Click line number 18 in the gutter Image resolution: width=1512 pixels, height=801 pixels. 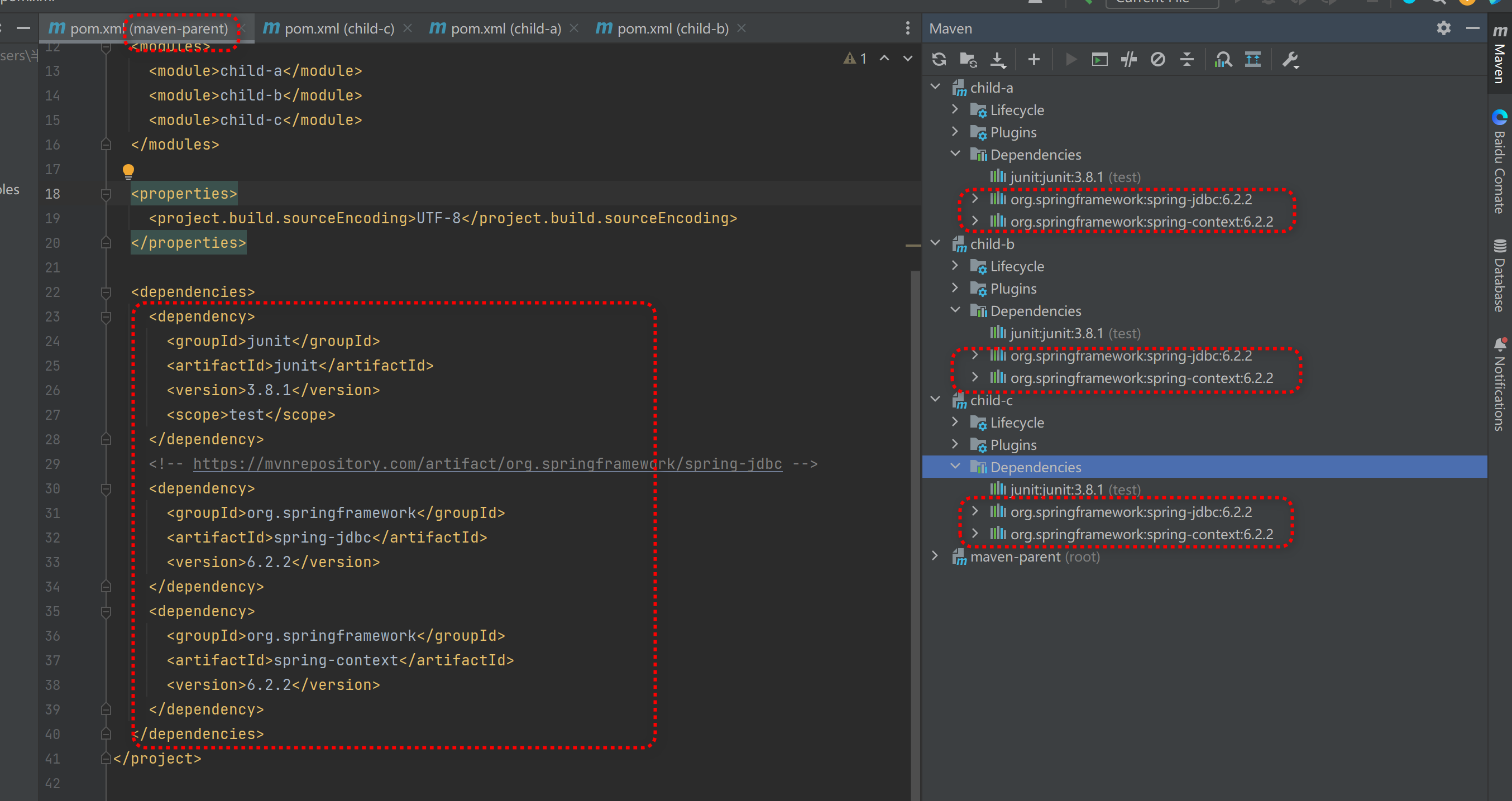click(53, 194)
